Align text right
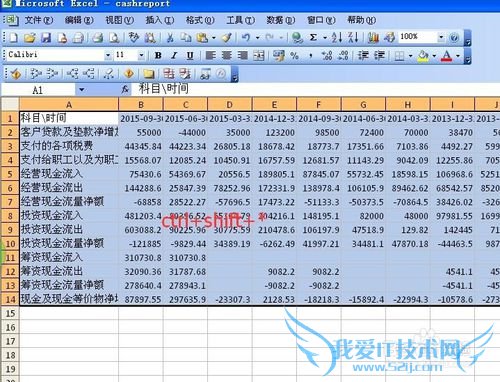Viewport: 500px width, 382px height. click(243, 55)
